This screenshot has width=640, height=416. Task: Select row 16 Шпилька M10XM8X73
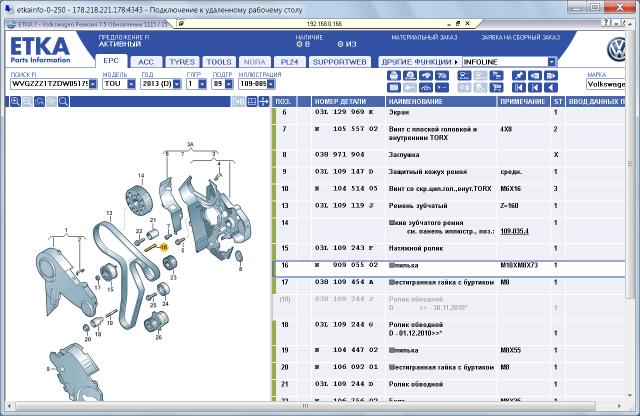coord(449,269)
